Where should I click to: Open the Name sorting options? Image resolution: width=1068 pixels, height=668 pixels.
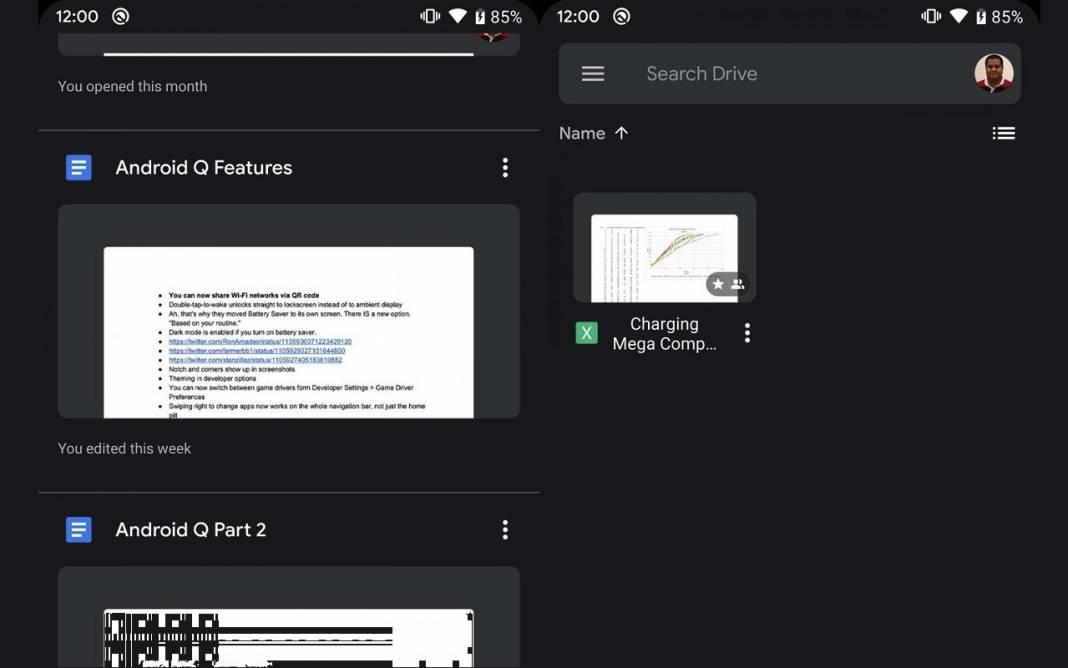click(580, 132)
